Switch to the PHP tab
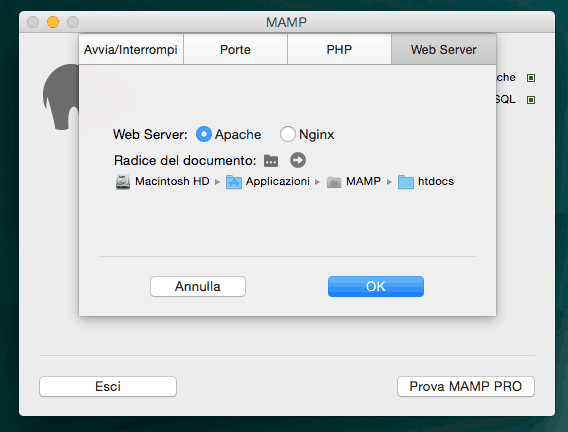Image resolution: width=568 pixels, height=432 pixels. tap(339, 49)
